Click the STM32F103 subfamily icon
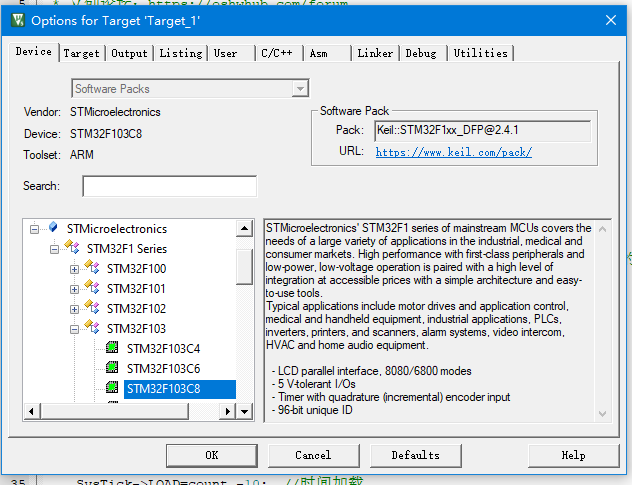Image resolution: width=632 pixels, height=485 pixels. click(92, 327)
